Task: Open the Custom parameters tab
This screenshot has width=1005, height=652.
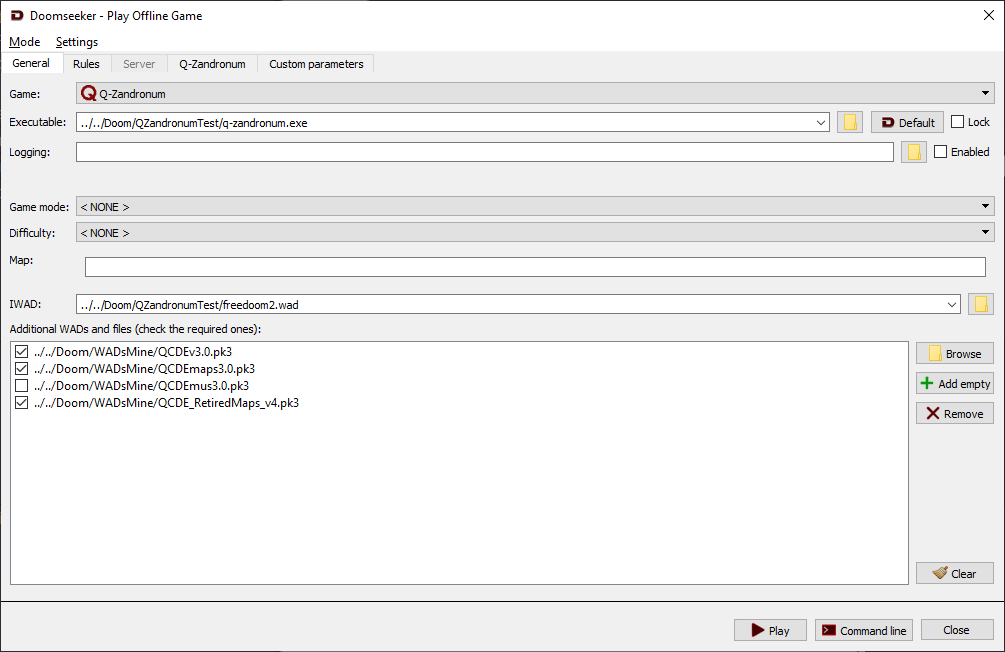Action: 316,64
